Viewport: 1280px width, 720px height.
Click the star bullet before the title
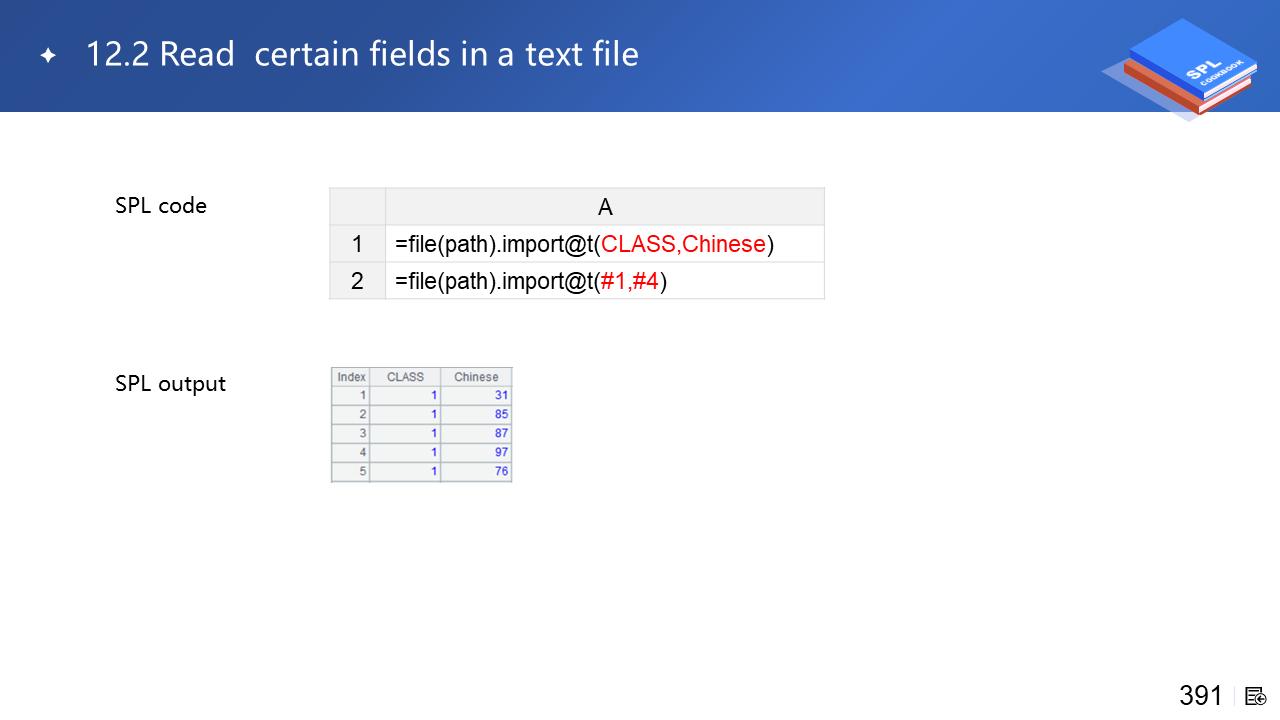tap(48, 55)
